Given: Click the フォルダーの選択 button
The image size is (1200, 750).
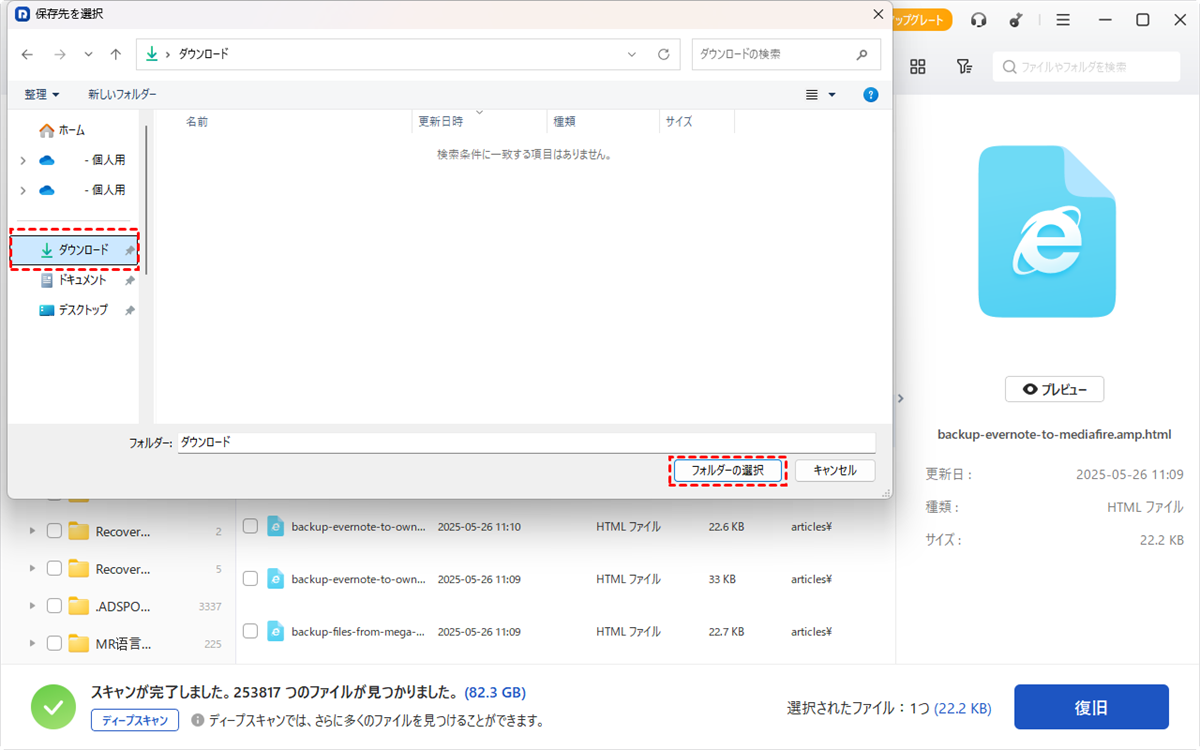Looking at the screenshot, I should (727, 470).
